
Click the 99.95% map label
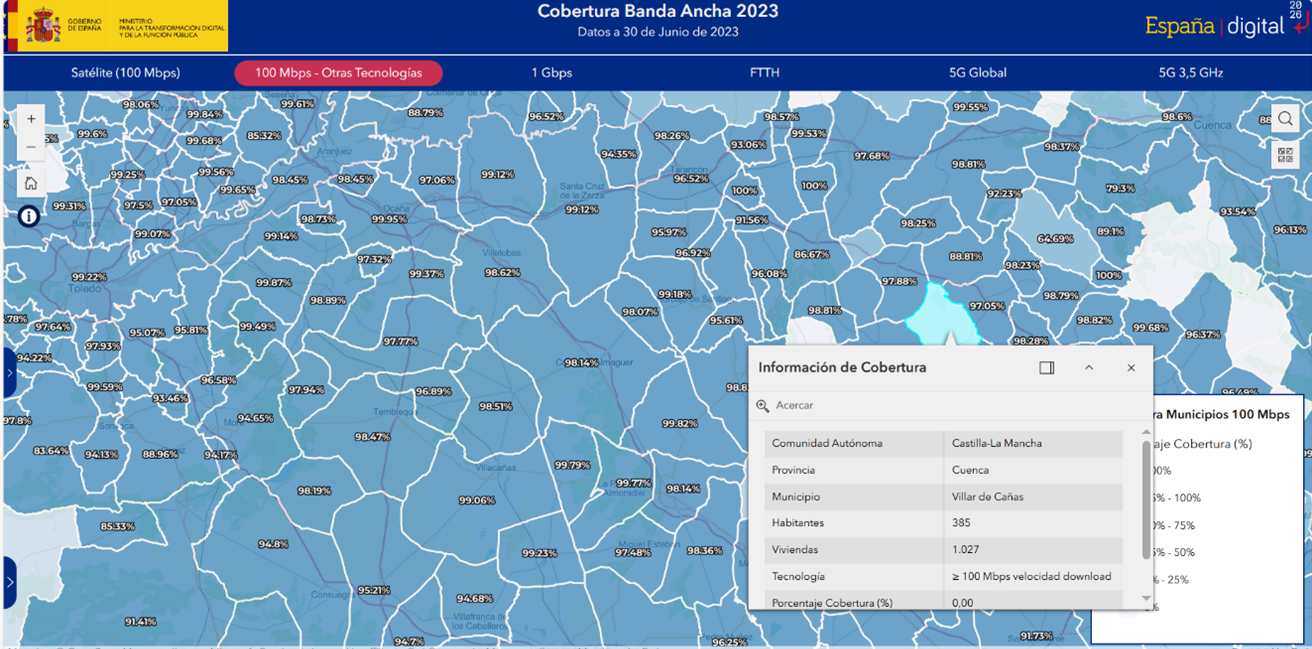389,219
